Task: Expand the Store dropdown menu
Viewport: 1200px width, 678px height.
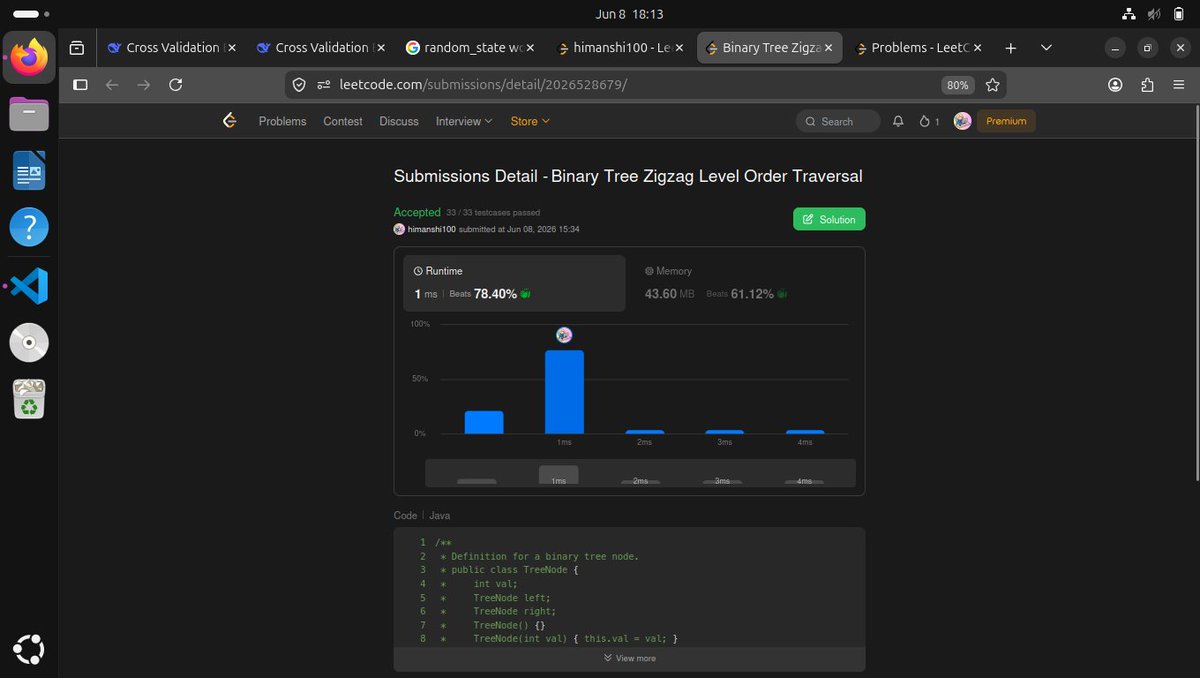Action: [x=530, y=121]
